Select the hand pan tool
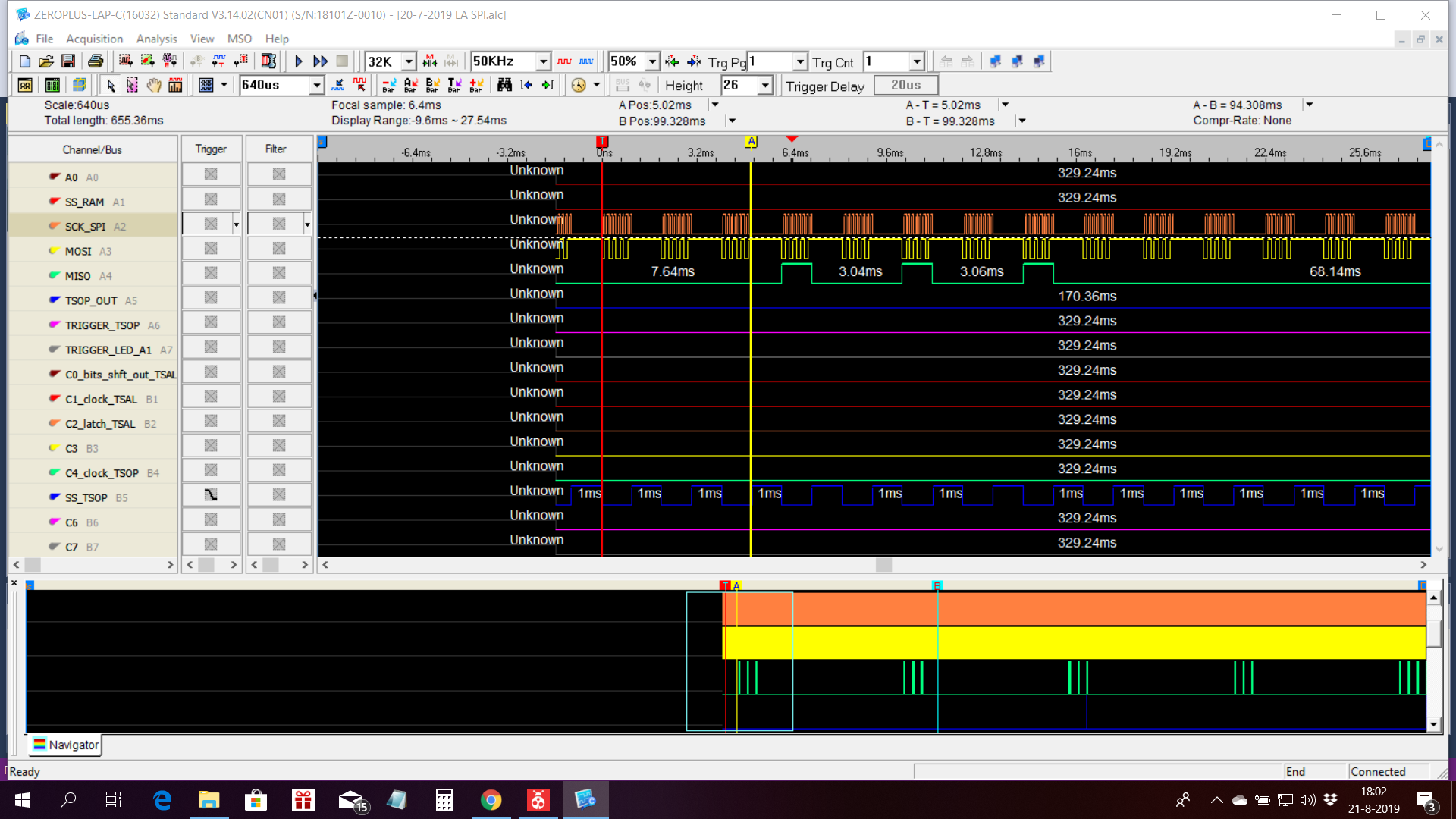1456x819 pixels. click(154, 85)
